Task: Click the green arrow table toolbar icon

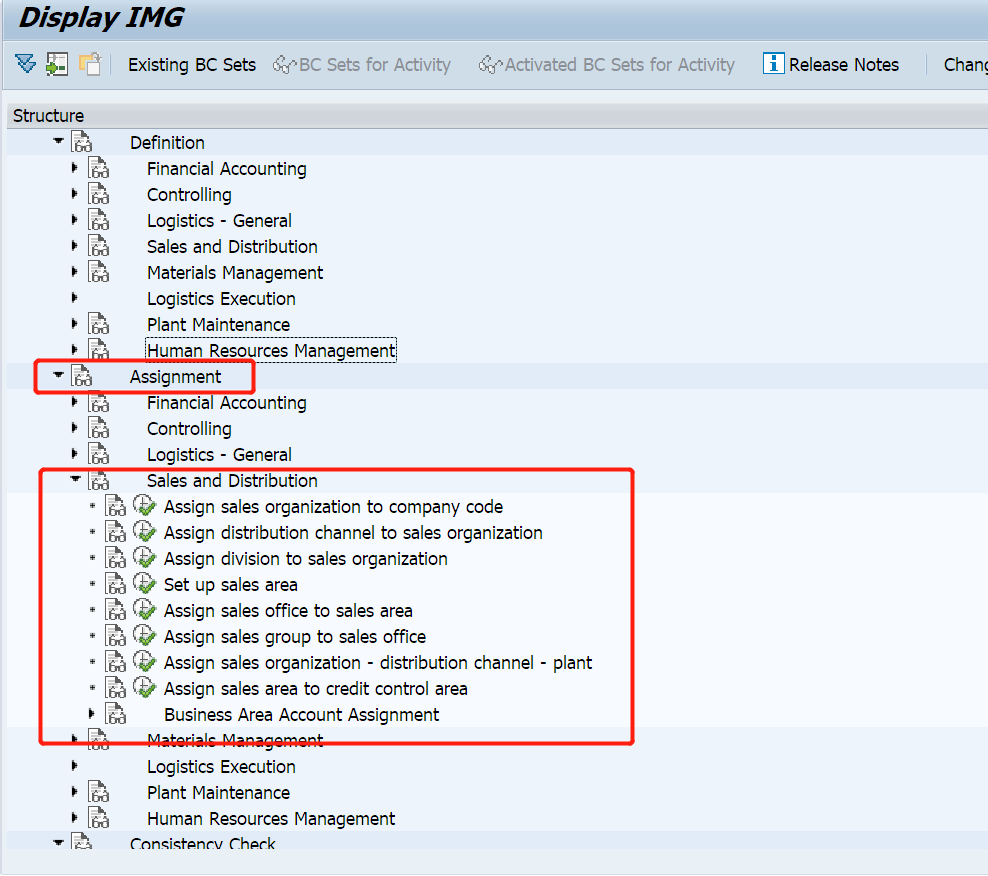Action: pyautogui.click(x=57, y=63)
